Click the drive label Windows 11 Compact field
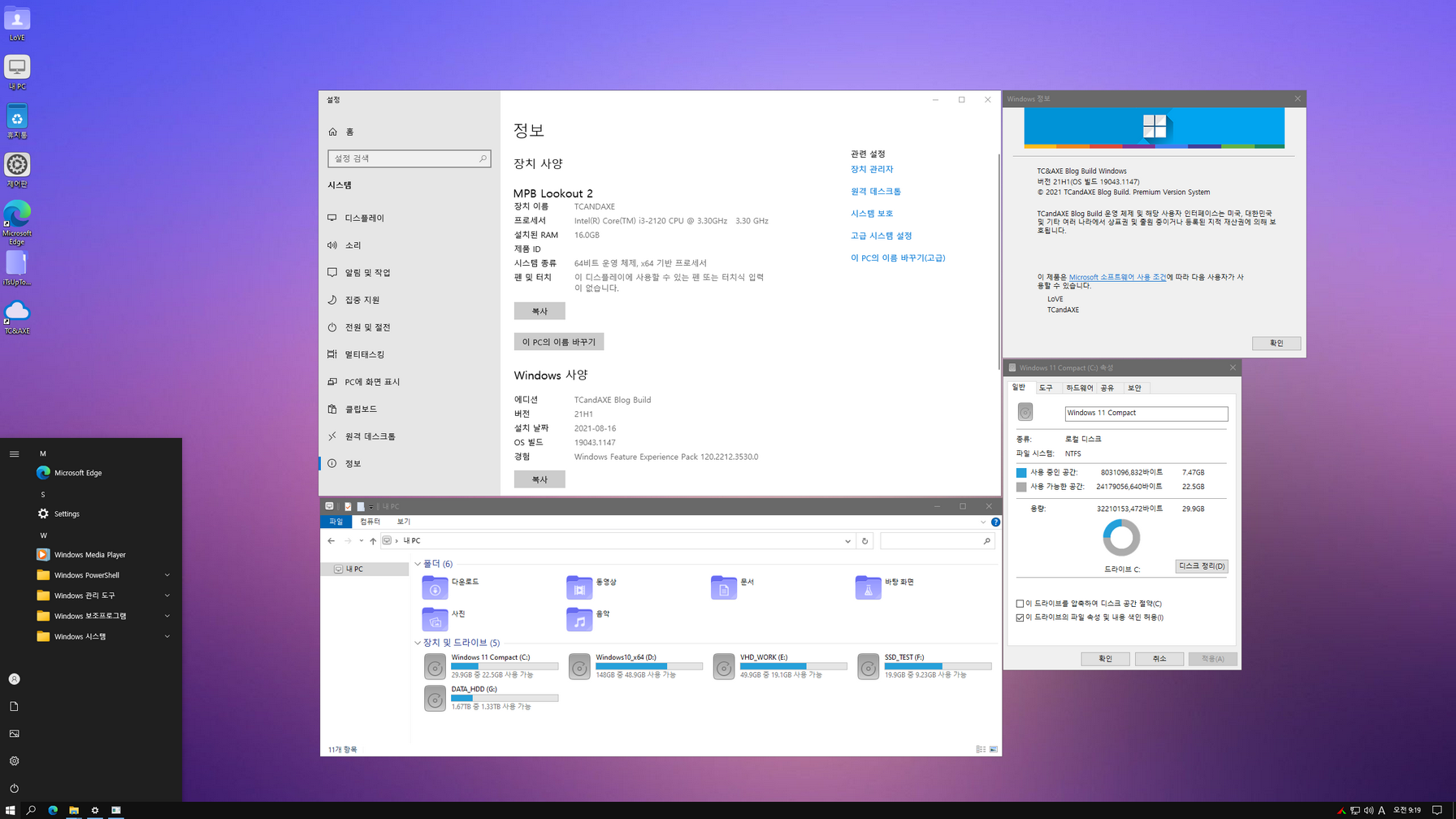1456x819 pixels. (1146, 414)
